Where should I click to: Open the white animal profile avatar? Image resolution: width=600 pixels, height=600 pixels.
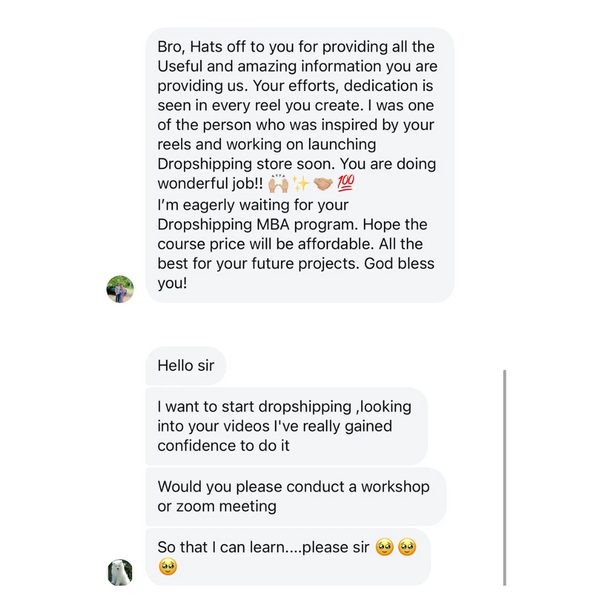point(120,572)
